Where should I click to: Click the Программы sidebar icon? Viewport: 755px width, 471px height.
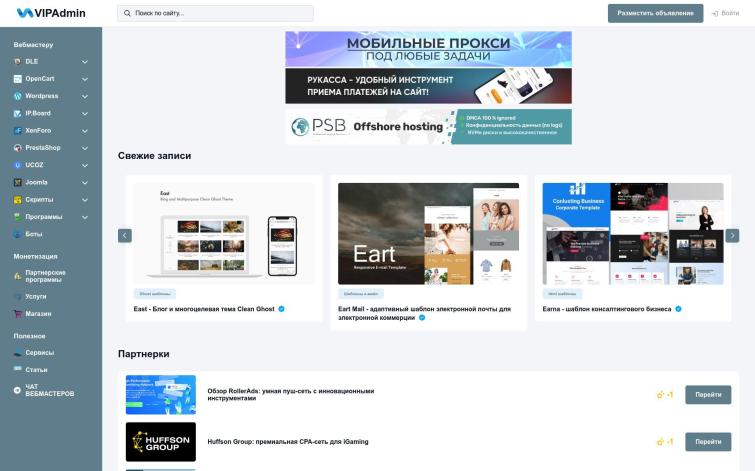[x=17, y=217]
